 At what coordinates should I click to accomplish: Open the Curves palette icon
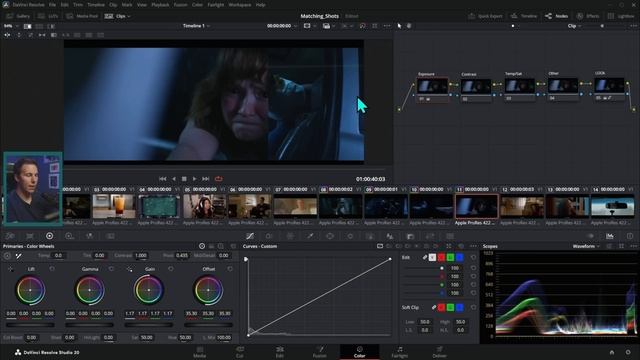click(250, 236)
